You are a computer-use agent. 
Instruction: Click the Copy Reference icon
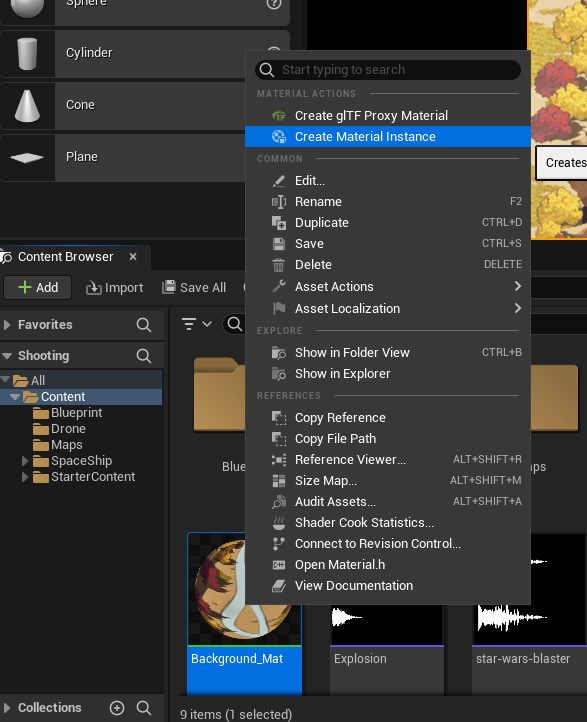click(x=279, y=418)
